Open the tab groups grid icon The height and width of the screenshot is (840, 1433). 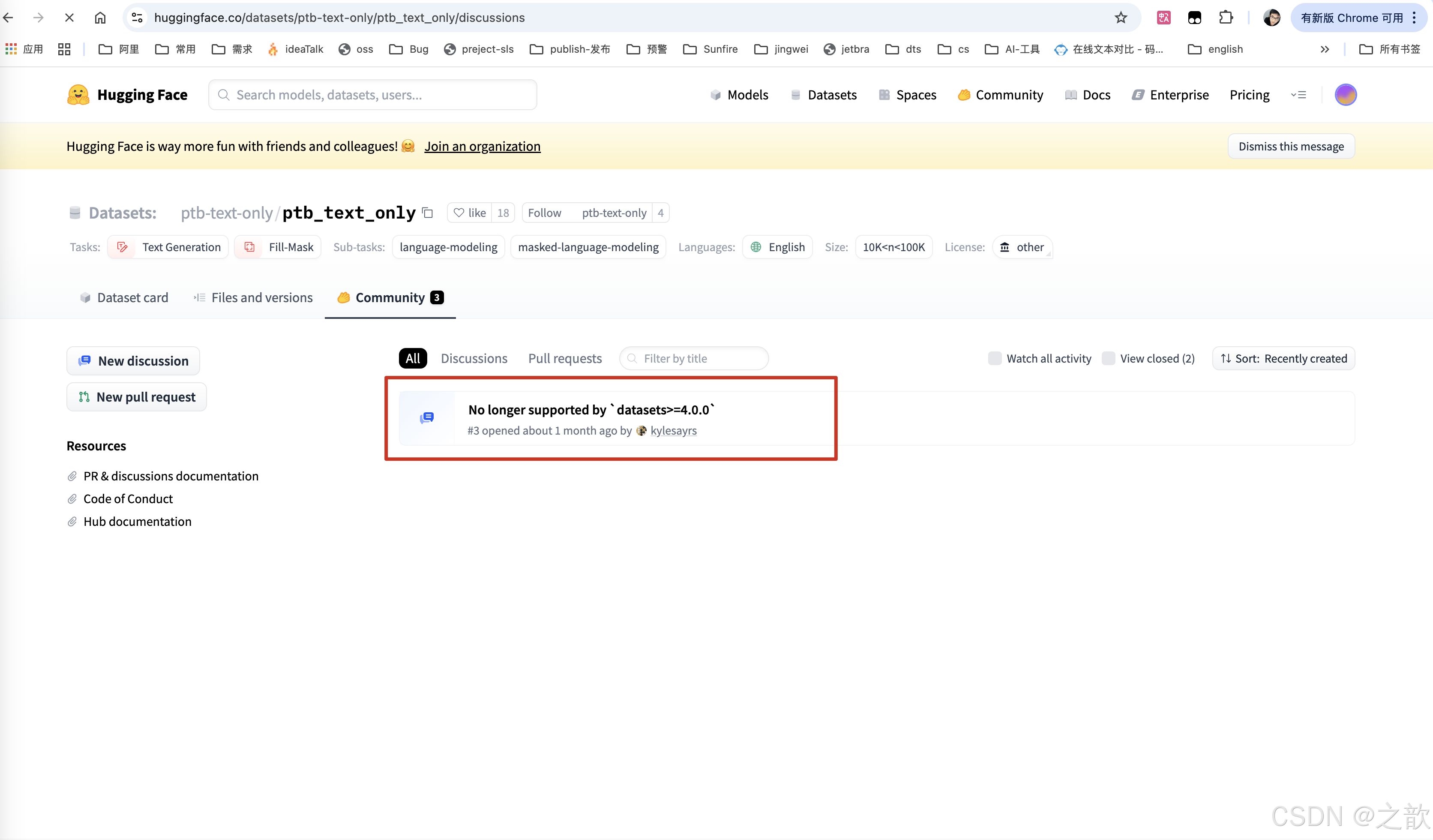(x=64, y=49)
